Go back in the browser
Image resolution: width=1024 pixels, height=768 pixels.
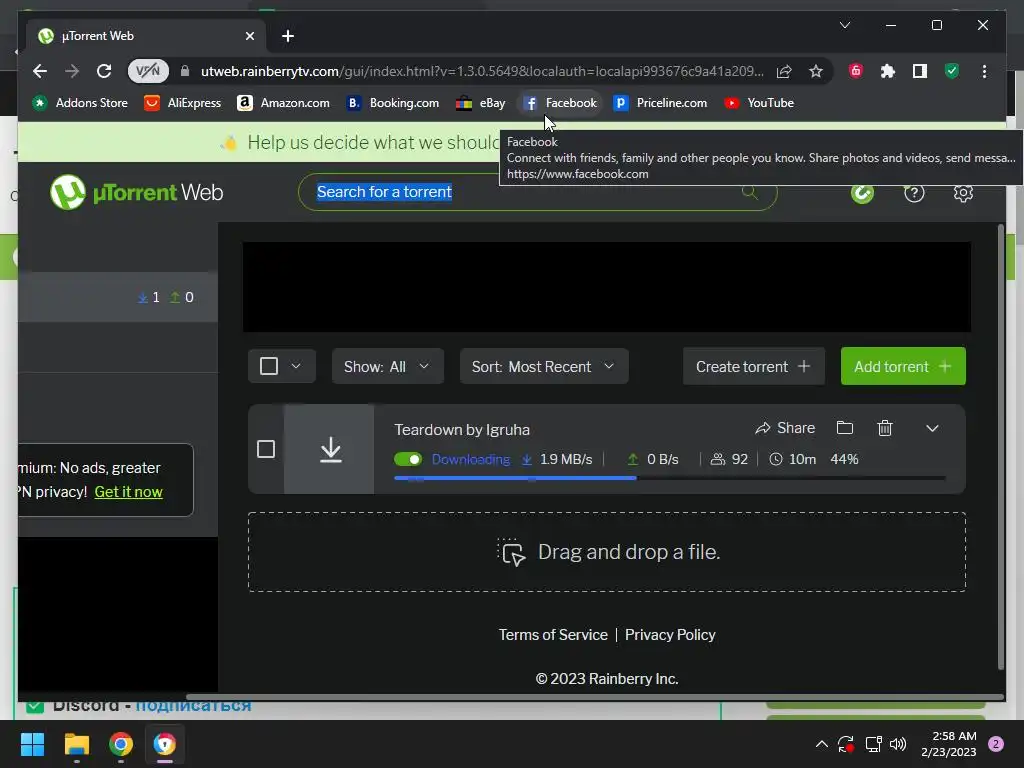[x=40, y=71]
